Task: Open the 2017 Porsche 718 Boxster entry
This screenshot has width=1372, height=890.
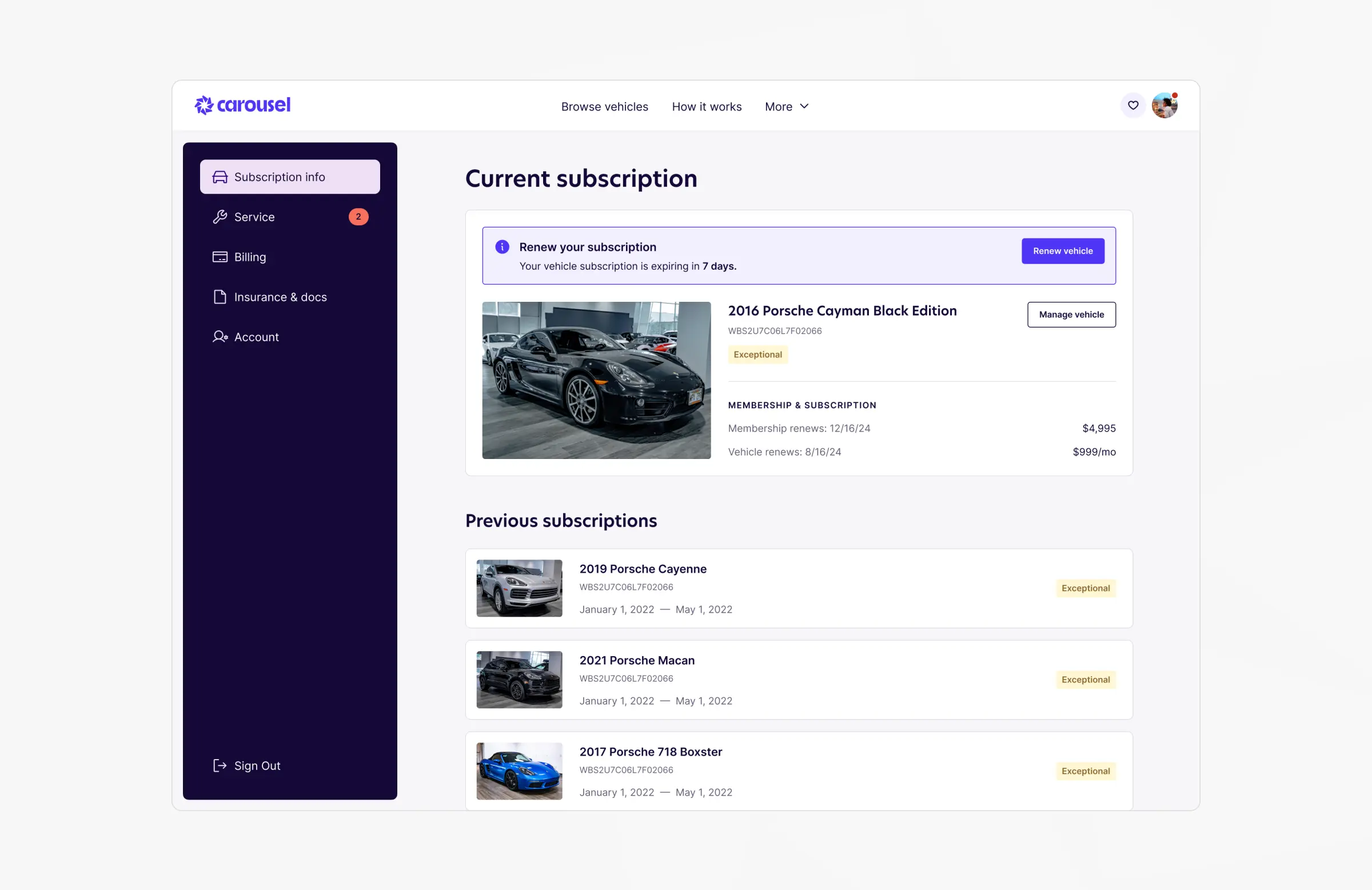Action: coord(650,752)
